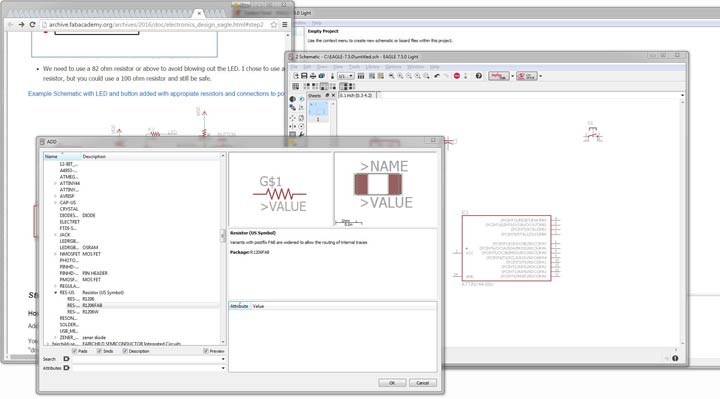The height and width of the screenshot is (399, 720).
Task: Open the Draw menu in EAGLE schematic
Action: [322, 67]
